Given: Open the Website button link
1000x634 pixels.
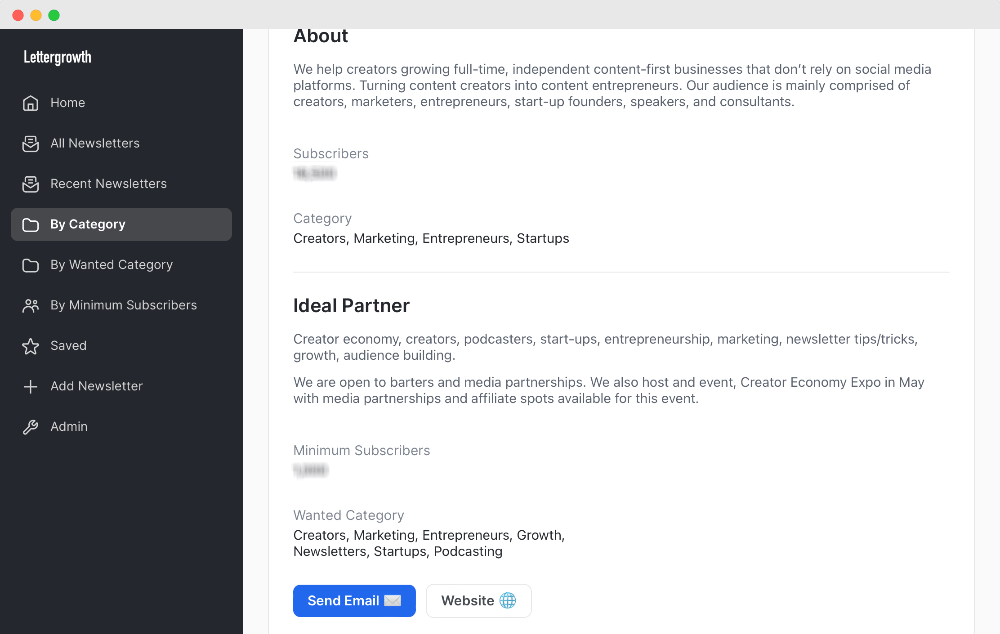Looking at the screenshot, I should [x=478, y=601].
